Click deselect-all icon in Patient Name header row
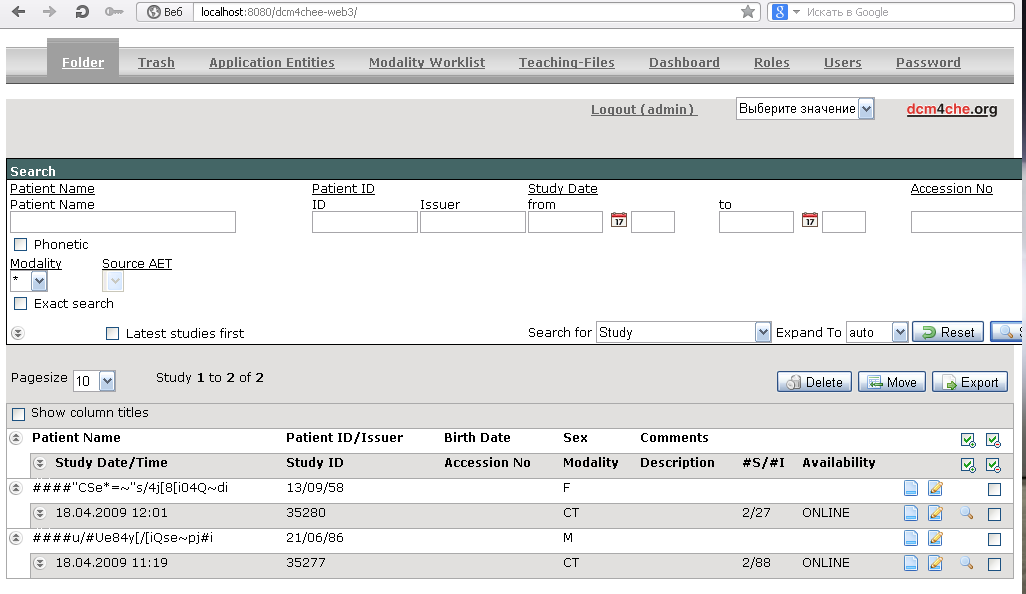Viewport: 1026px width, 594px height. tap(993, 440)
